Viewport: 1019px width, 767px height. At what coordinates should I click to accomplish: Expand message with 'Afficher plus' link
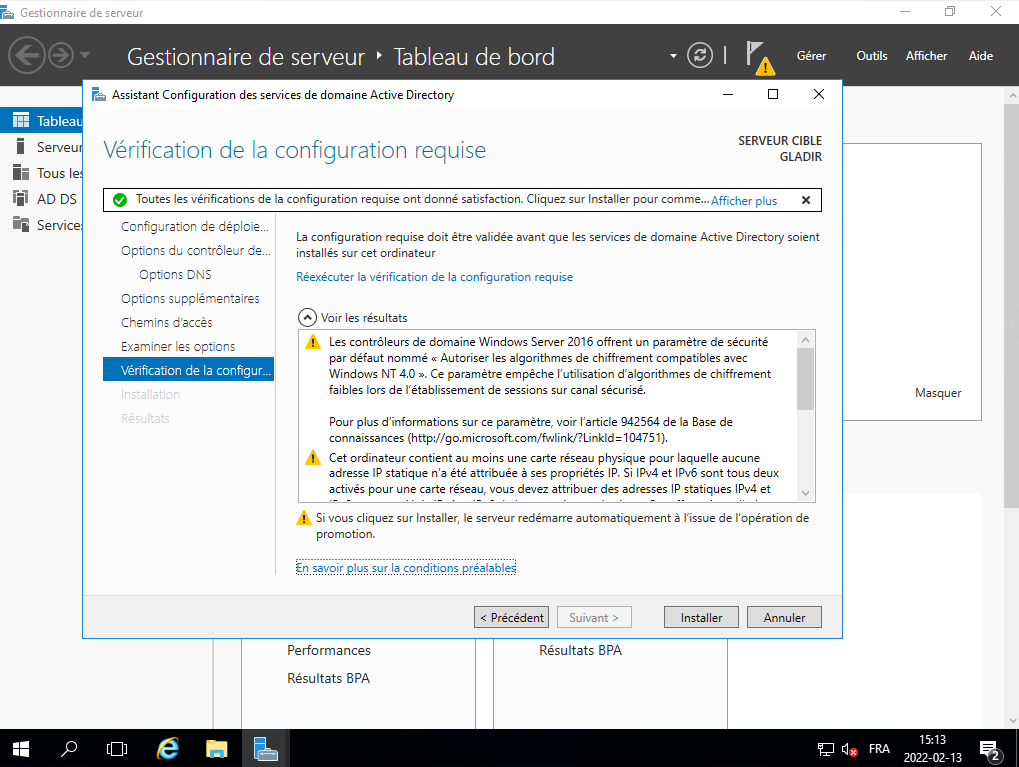[743, 201]
